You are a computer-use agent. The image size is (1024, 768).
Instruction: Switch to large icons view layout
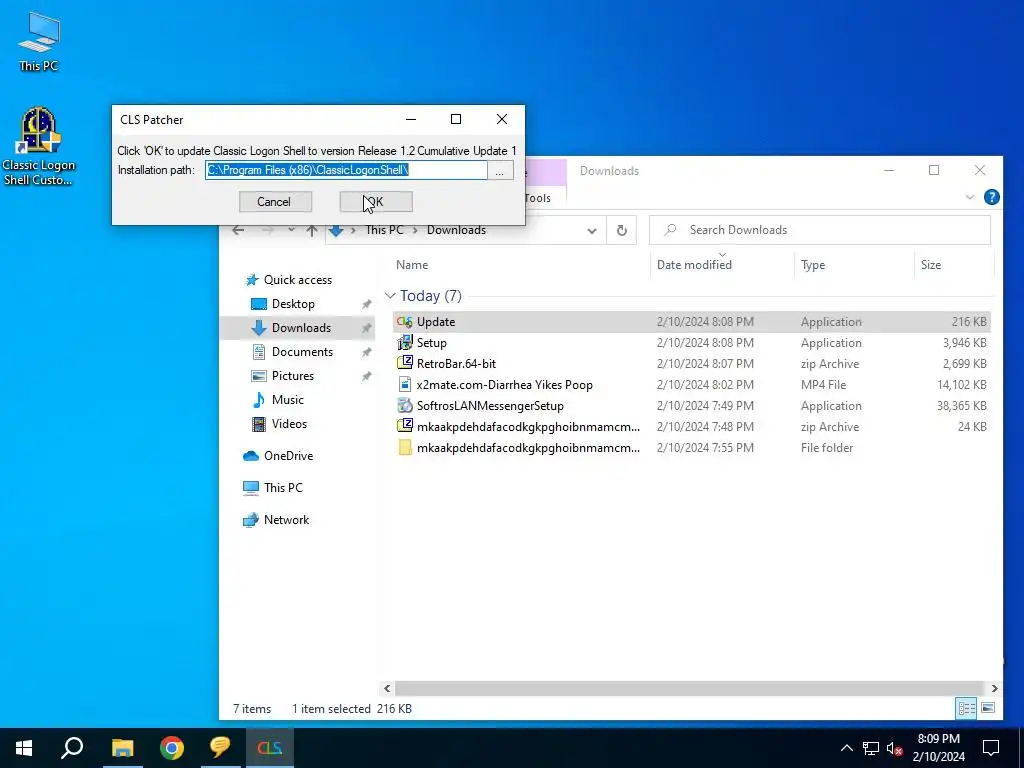click(988, 708)
